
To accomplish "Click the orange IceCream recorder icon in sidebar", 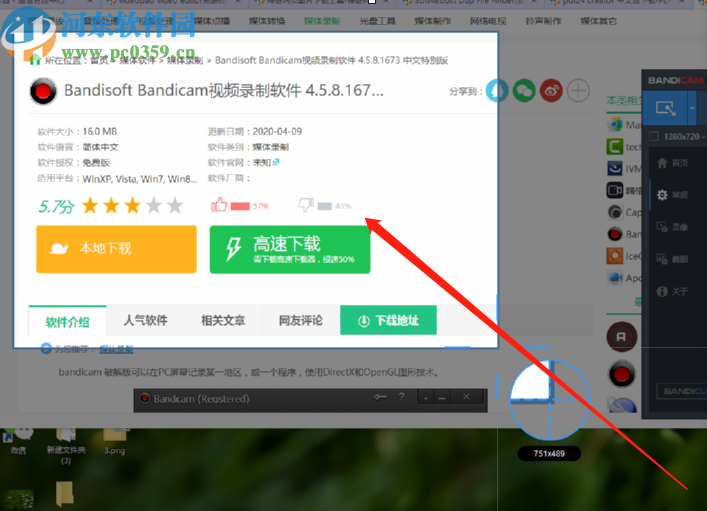I will tap(615, 256).
